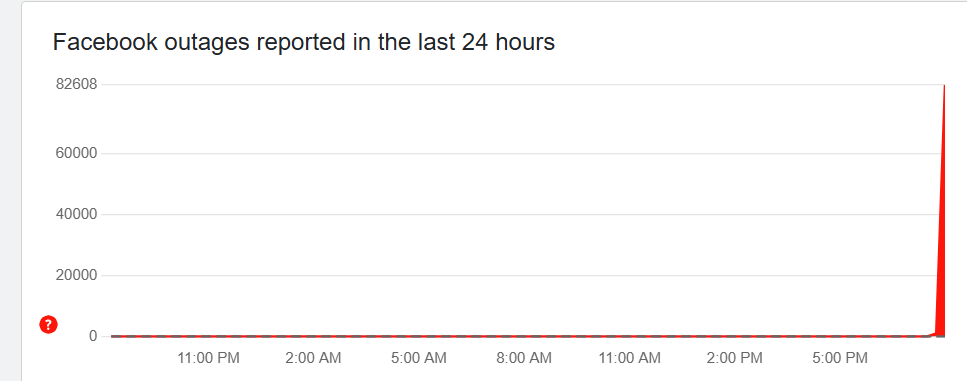967x381 pixels.
Task: Click the 8:00 AM time label
Action: point(524,358)
